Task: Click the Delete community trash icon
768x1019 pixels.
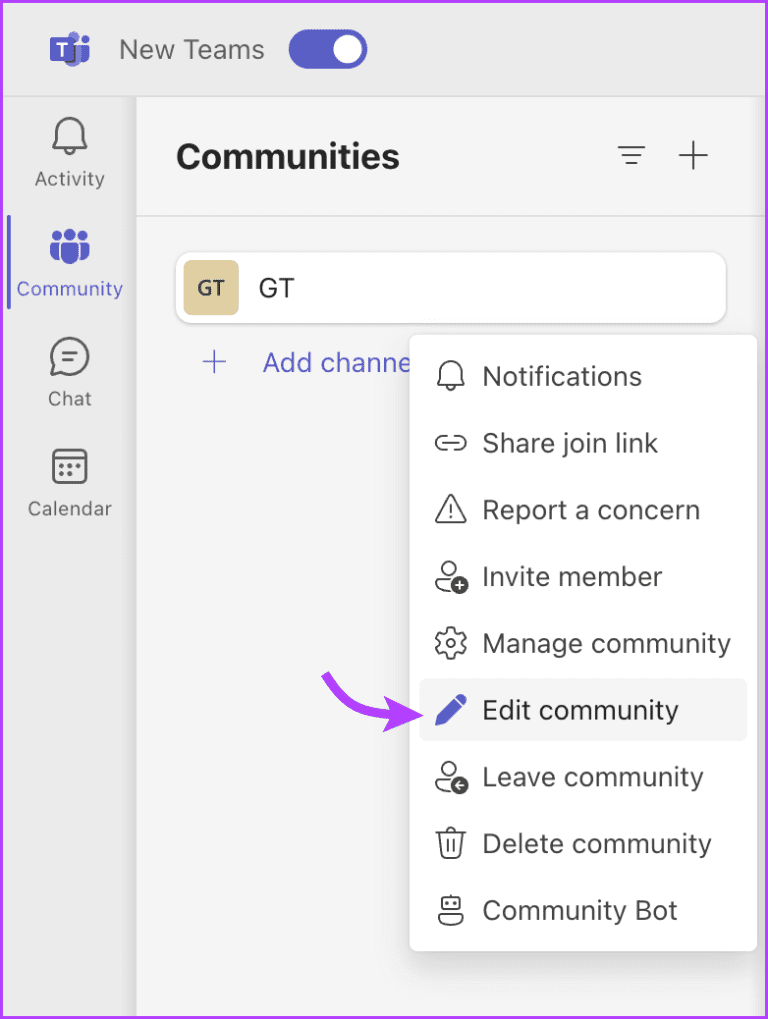Action: [x=451, y=843]
